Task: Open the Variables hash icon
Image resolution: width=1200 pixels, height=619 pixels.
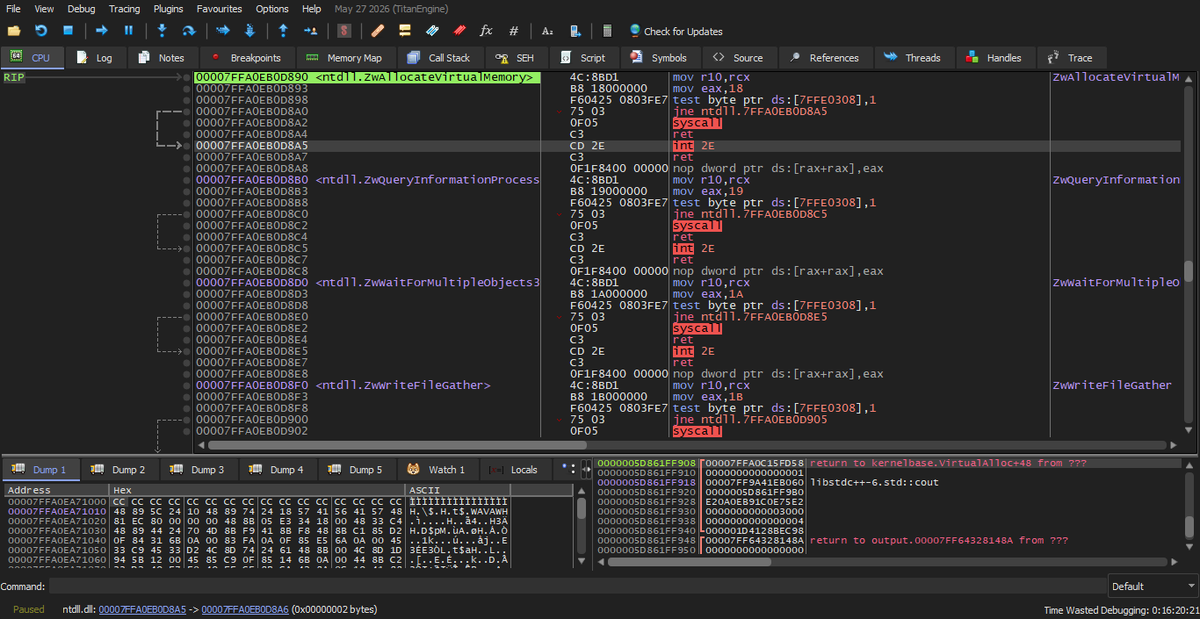Action: point(513,31)
